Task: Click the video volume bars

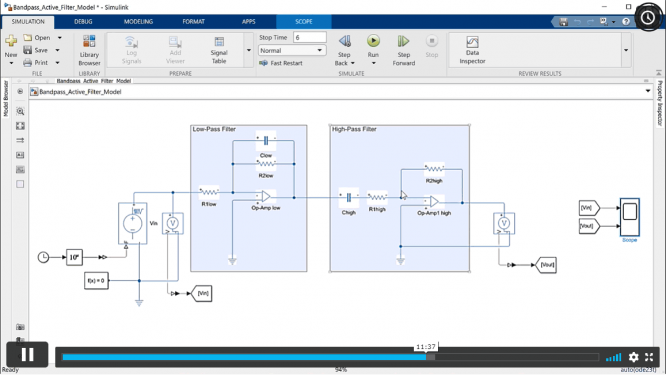Action: point(614,357)
